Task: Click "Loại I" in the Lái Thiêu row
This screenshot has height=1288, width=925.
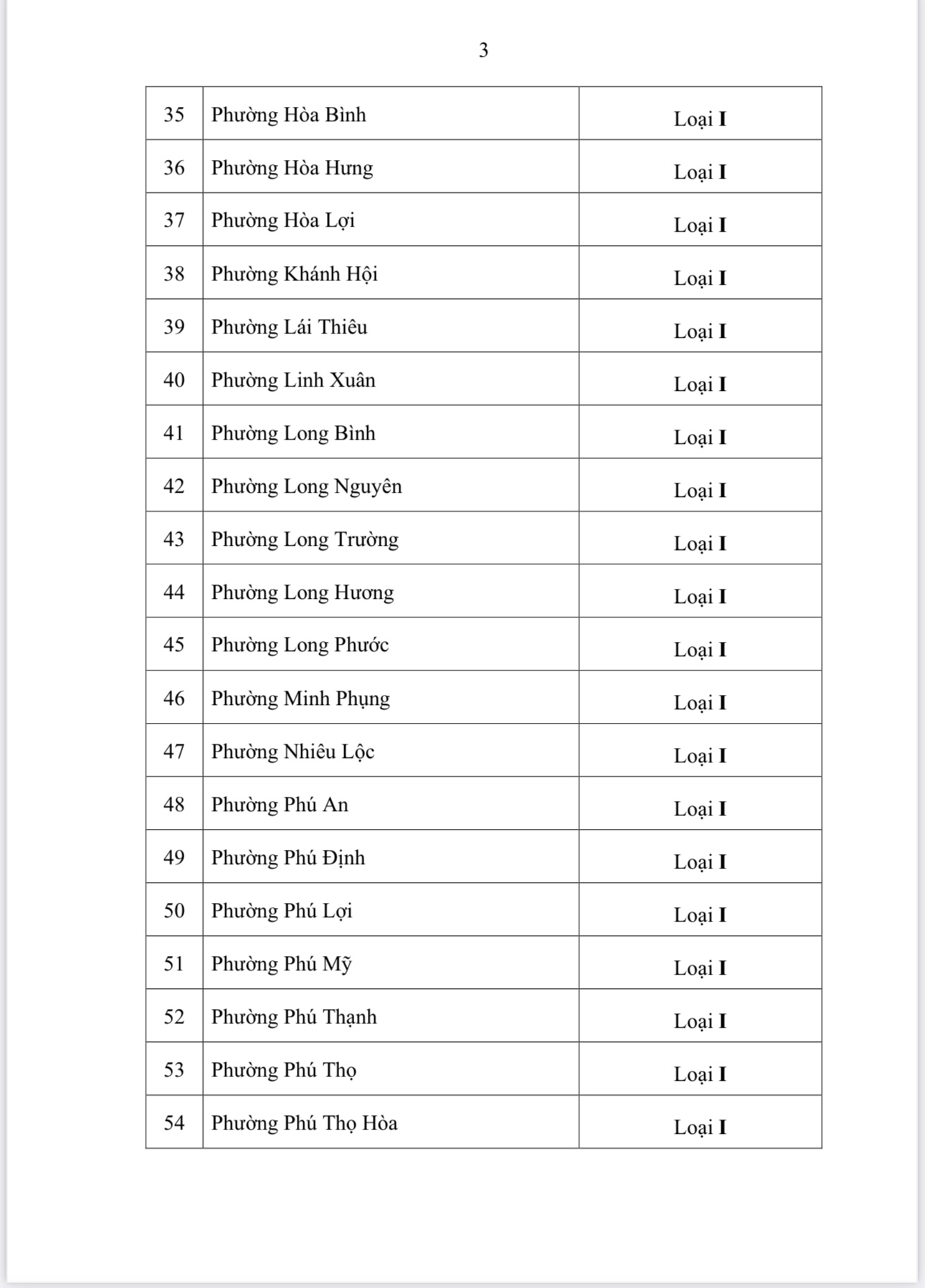Action: click(x=700, y=331)
